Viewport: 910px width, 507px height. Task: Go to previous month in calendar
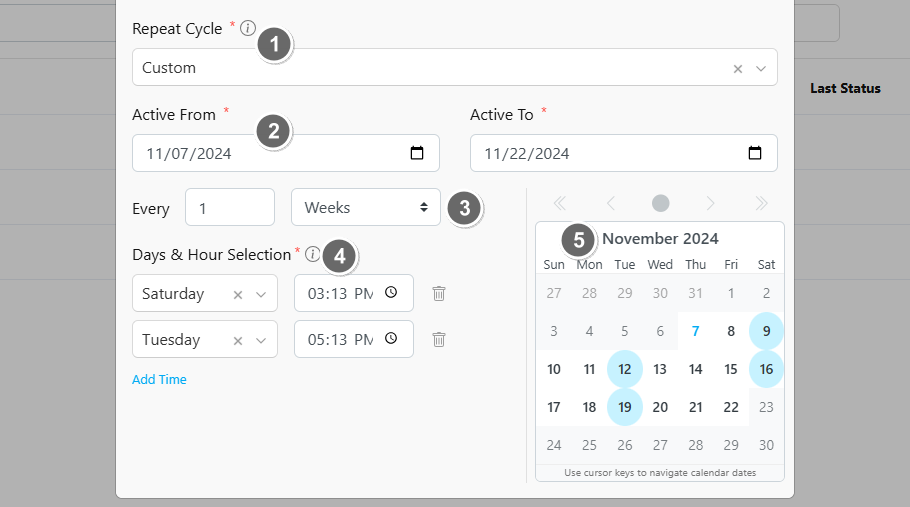610,203
